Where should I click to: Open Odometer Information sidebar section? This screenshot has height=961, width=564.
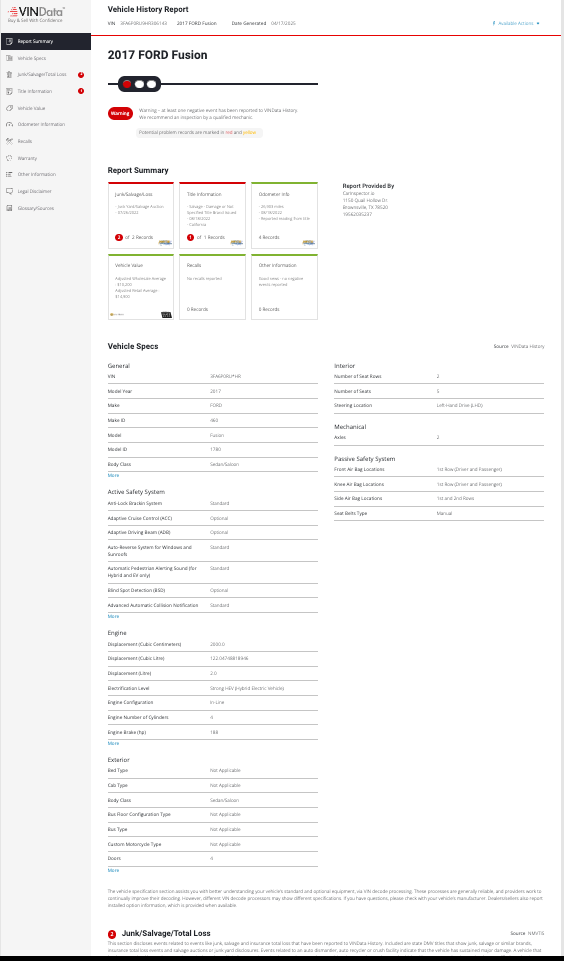coord(45,124)
